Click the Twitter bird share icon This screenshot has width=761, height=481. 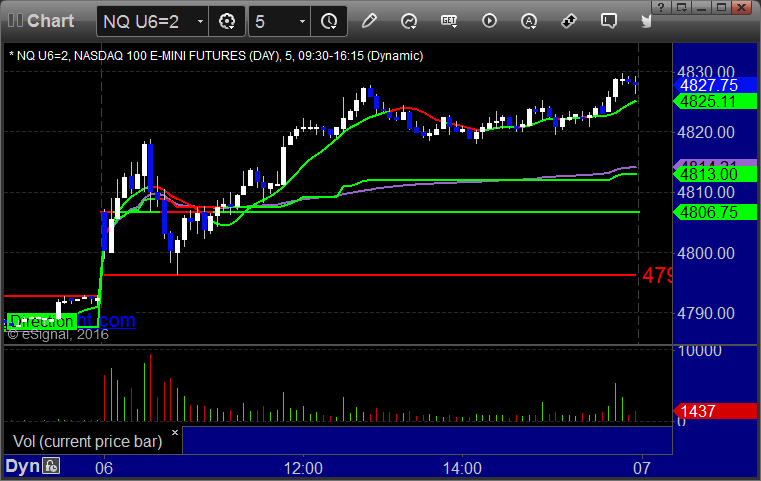coord(646,21)
